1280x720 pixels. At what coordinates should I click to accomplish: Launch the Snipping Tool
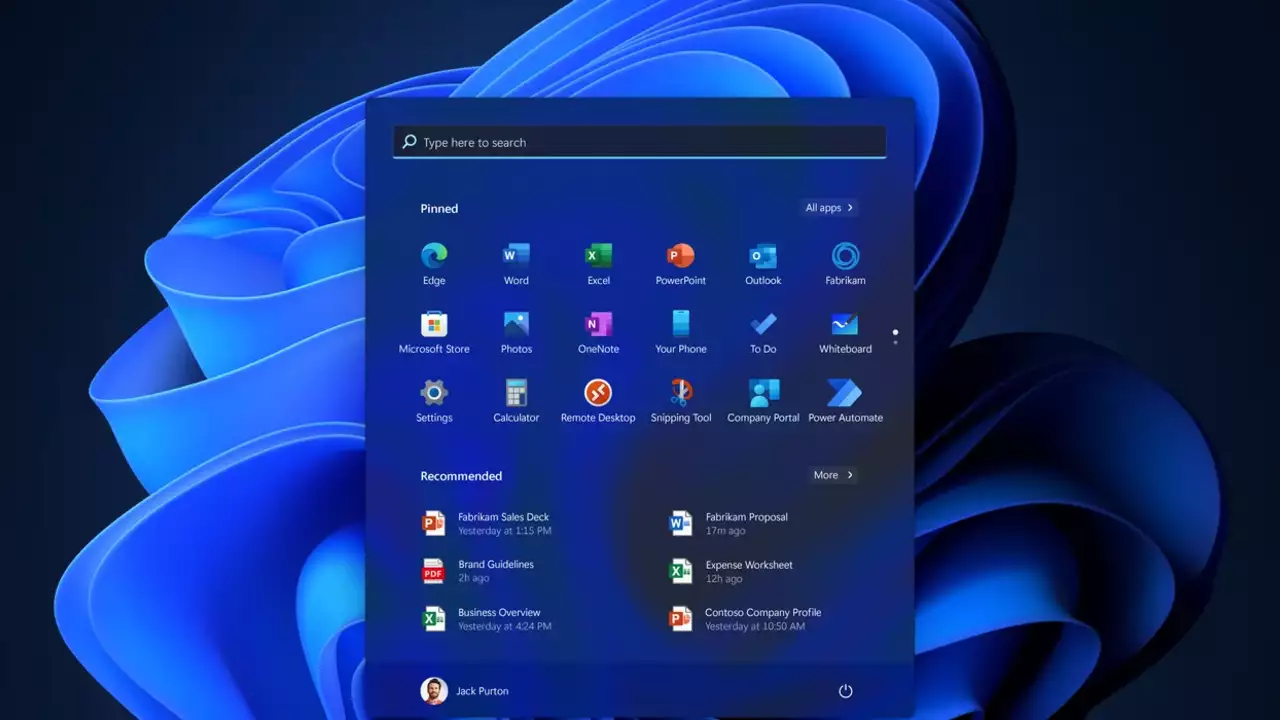click(x=680, y=393)
